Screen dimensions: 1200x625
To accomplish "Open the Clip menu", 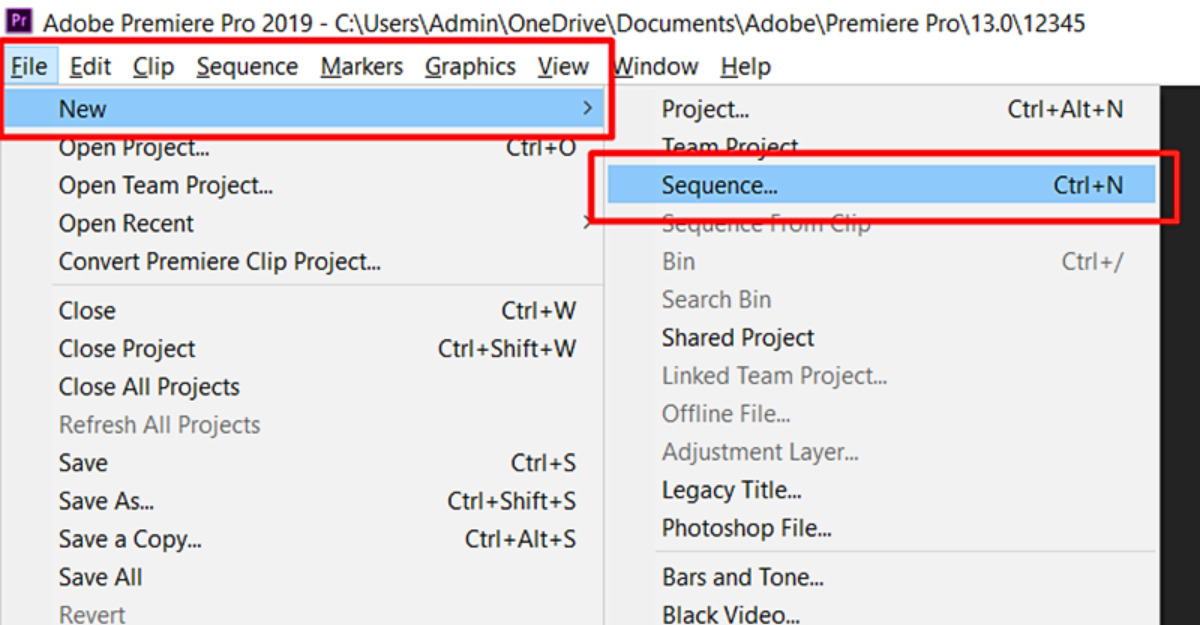I will click(153, 67).
